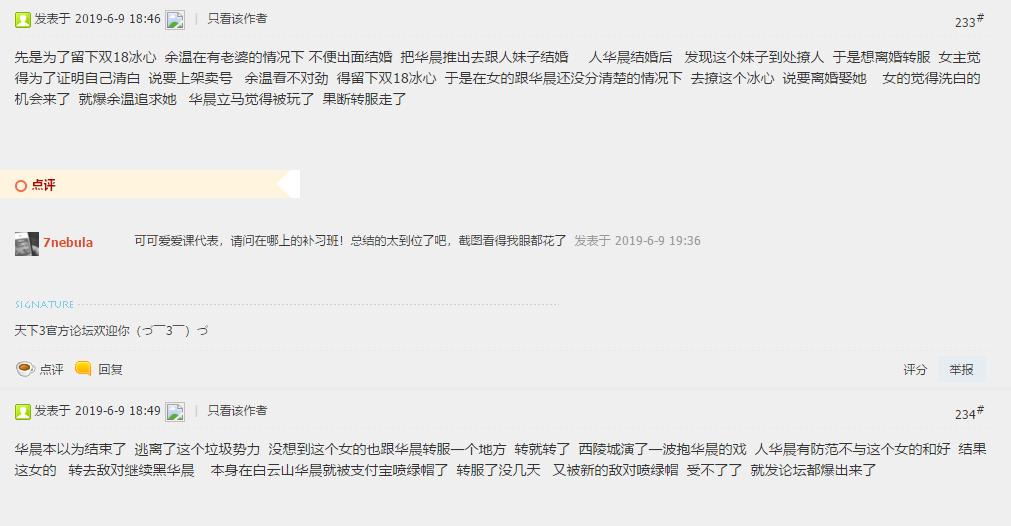Open floor number 233# permalink
The image size is (1011, 526).
click(x=969, y=21)
